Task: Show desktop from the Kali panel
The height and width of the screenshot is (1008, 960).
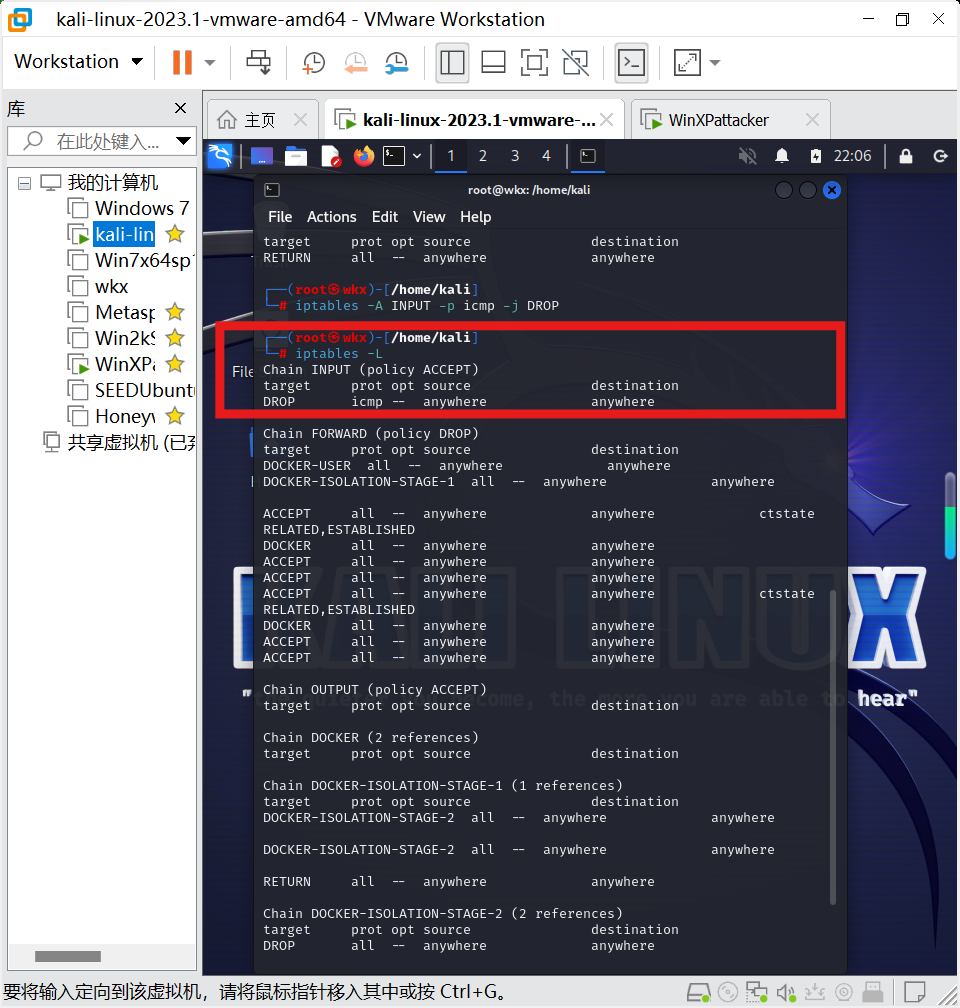Action: coord(262,156)
